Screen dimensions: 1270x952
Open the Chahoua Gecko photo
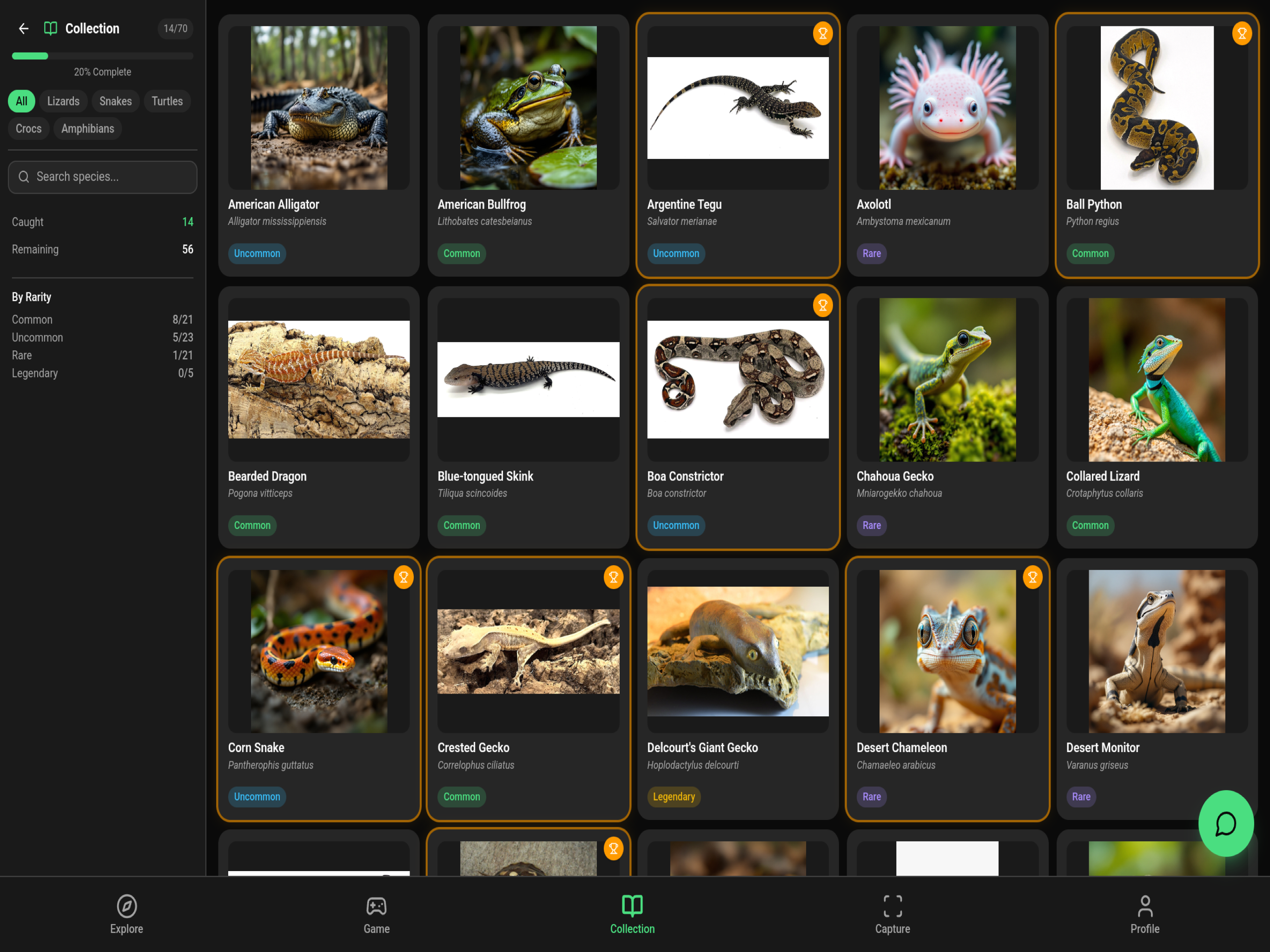[947, 379]
